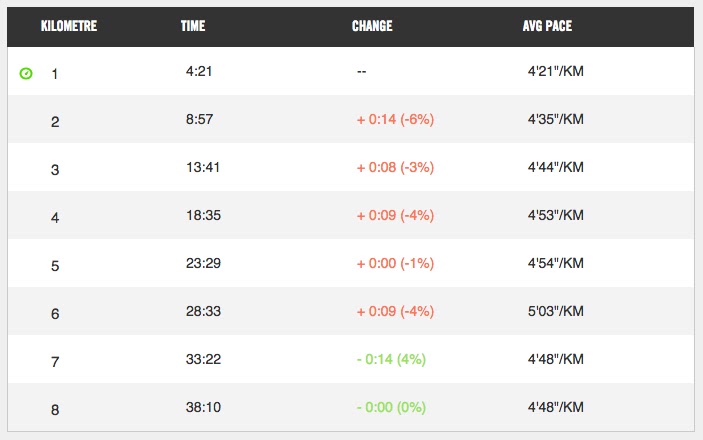Click the + 0:14 (-6%) change value

click(395, 120)
